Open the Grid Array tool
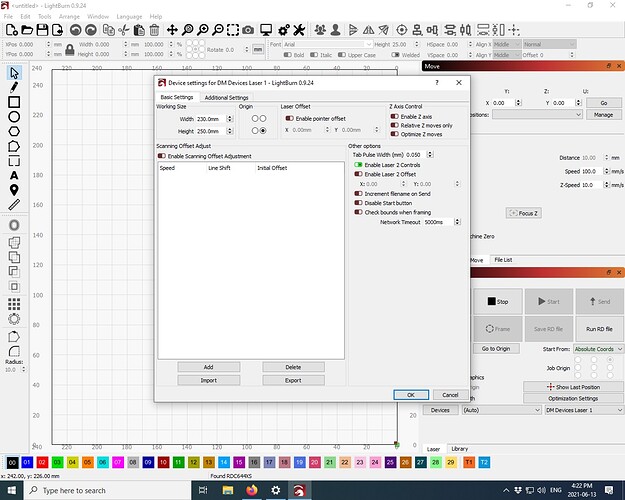Viewport: 625px width, 500px height. pos(14,304)
